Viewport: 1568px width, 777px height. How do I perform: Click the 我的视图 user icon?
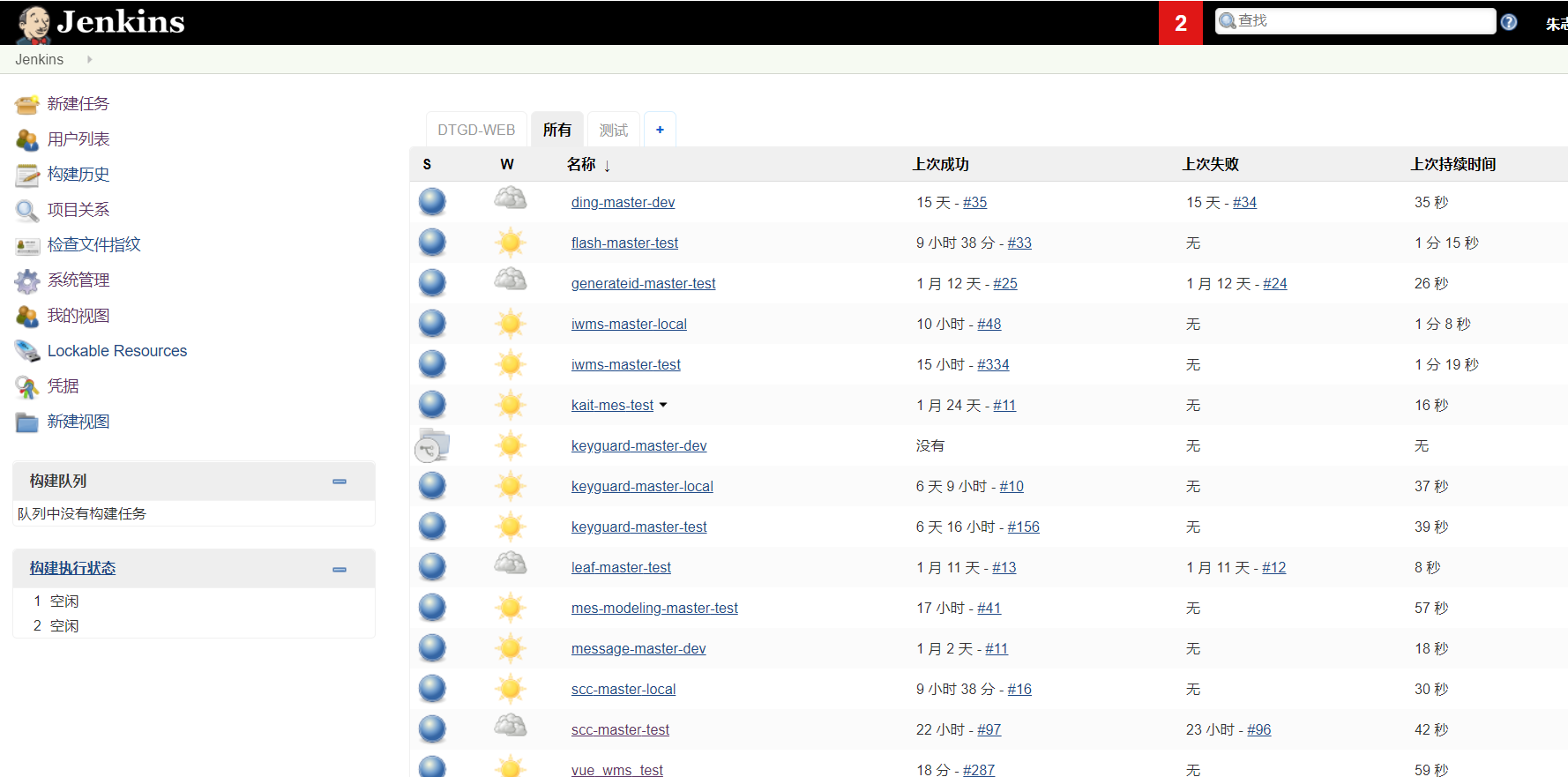click(27, 316)
